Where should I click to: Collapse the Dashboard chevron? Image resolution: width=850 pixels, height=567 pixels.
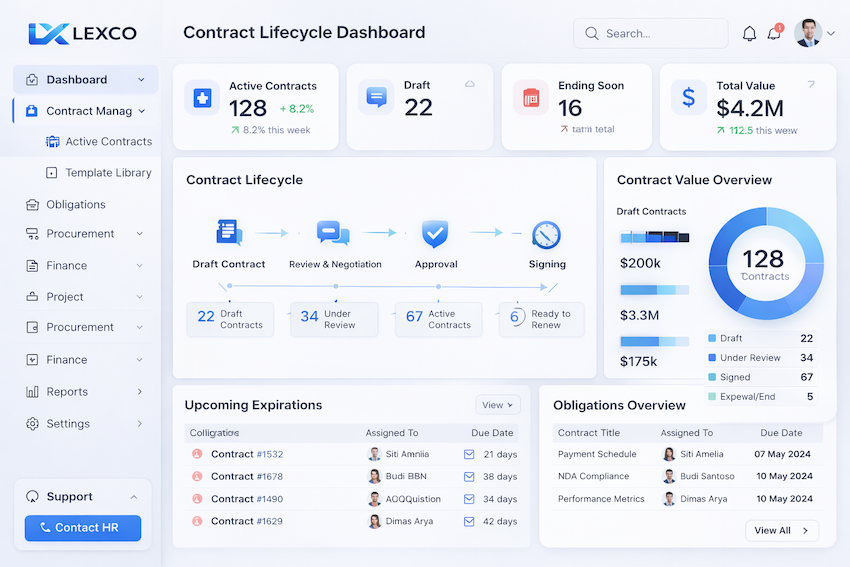click(x=141, y=80)
